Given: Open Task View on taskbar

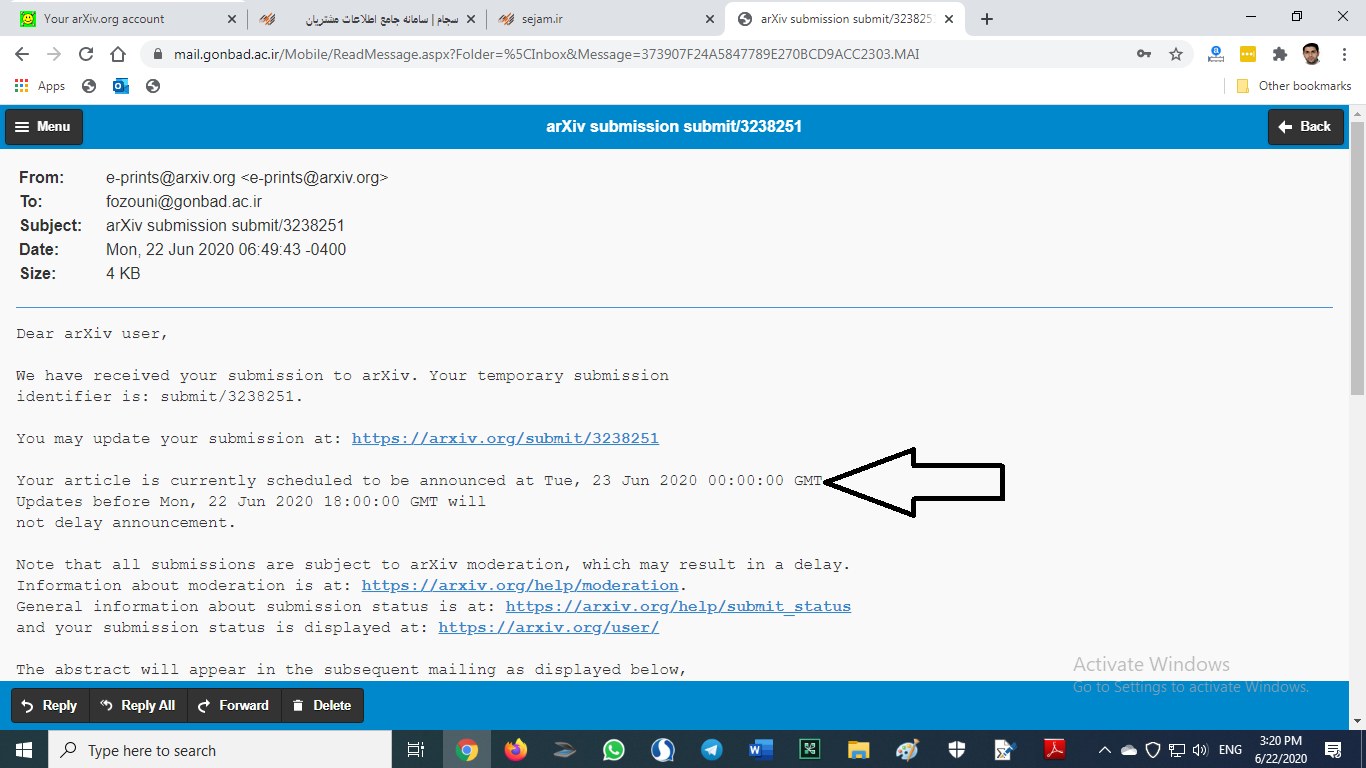Looking at the screenshot, I should point(417,750).
